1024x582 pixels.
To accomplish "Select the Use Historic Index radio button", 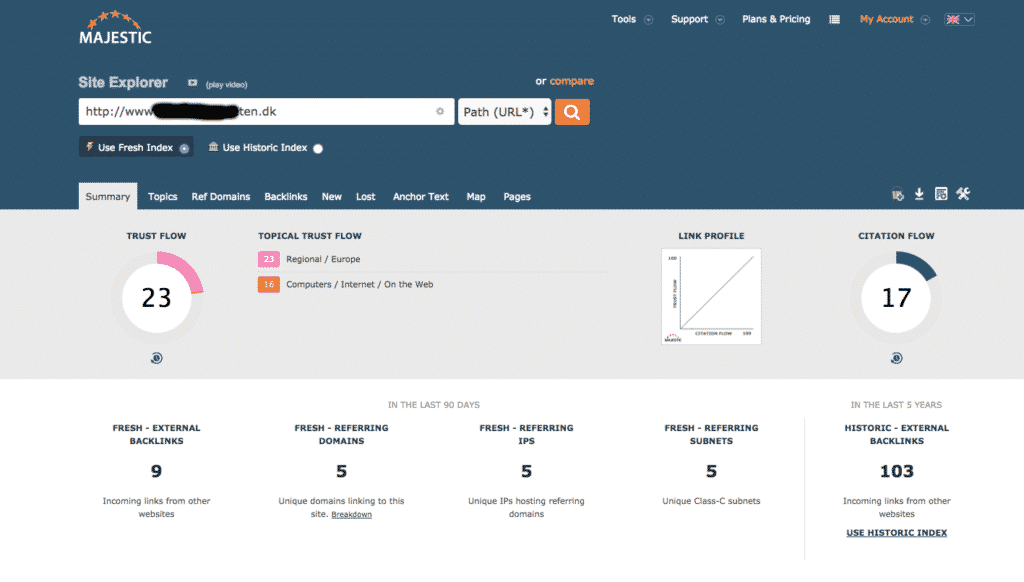I will pyautogui.click(x=318, y=148).
